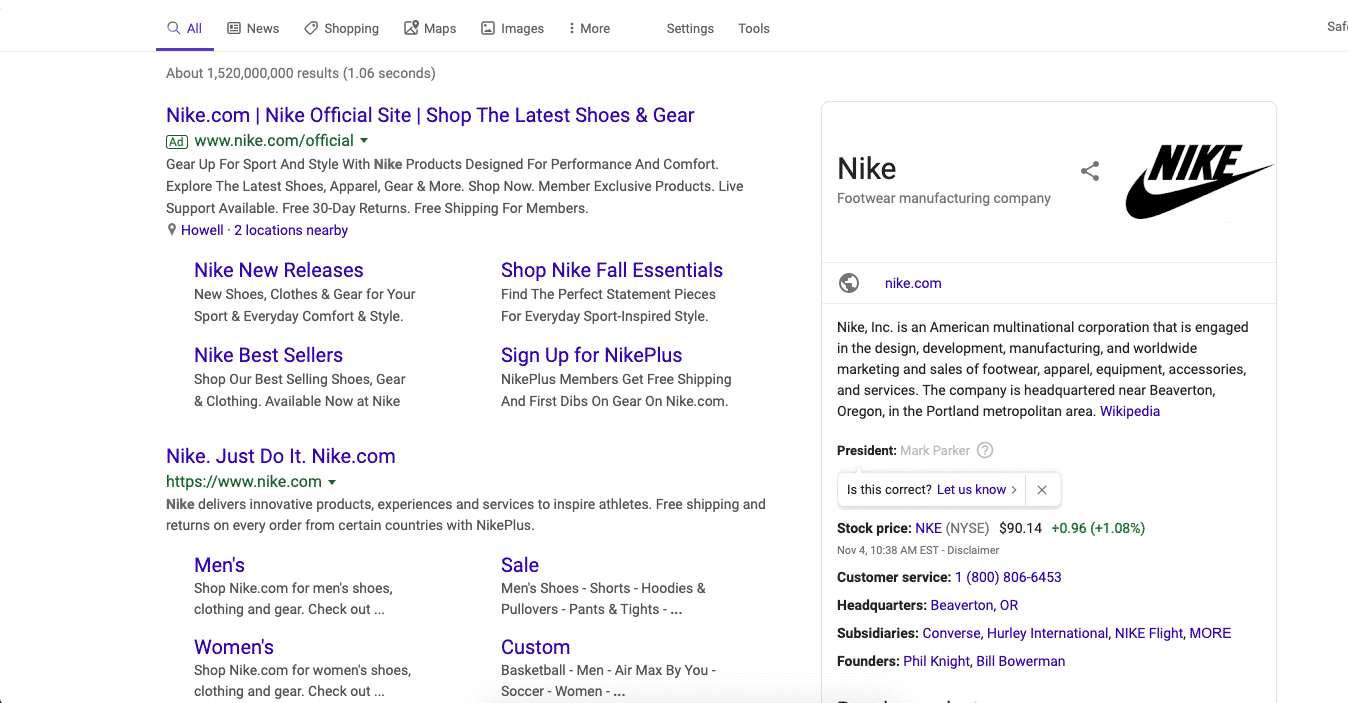The image size is (1348, 703).
Task: Click the Ad badge icon
Action: click(x=177, y=141)
